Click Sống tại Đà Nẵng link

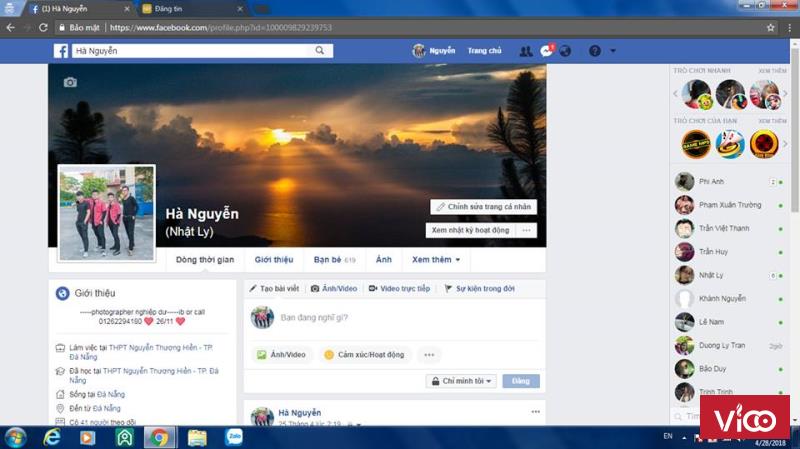click(x=111, y=394)
